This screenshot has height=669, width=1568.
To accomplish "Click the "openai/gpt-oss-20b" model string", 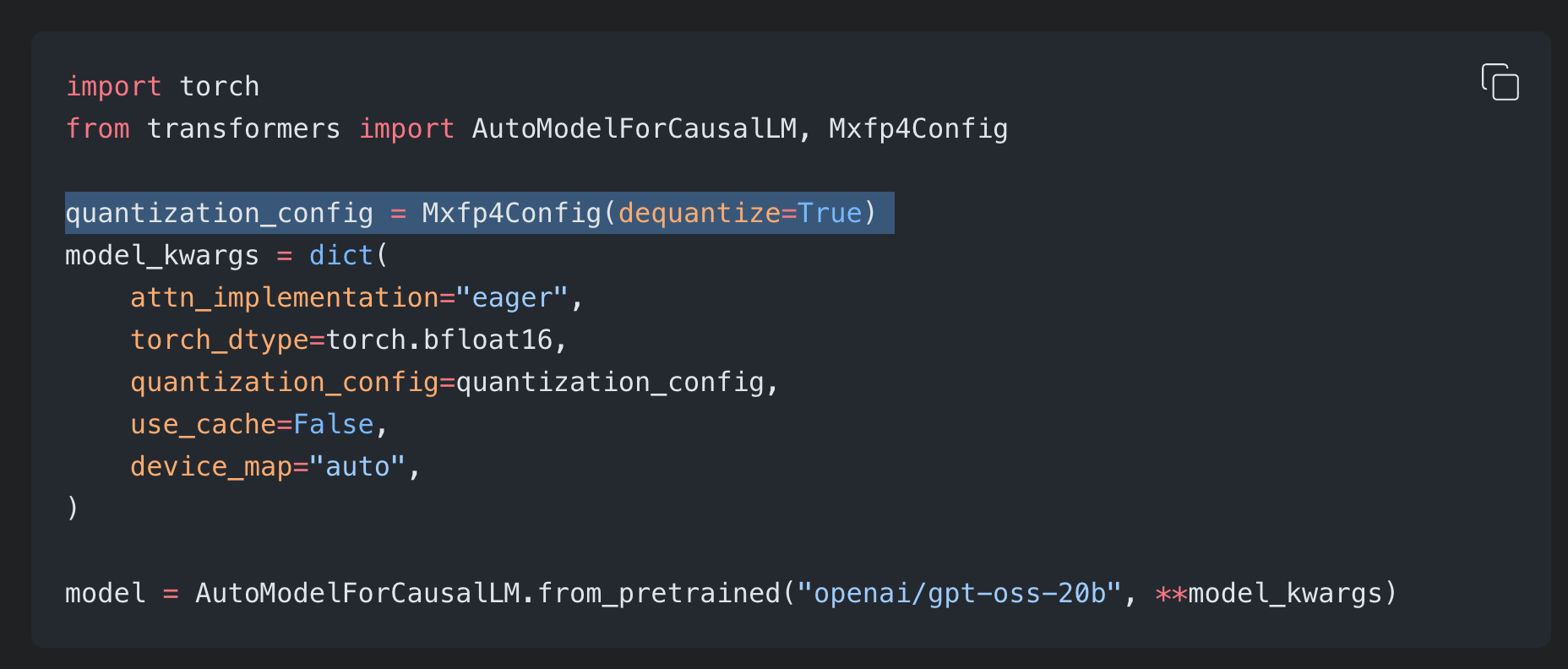I will (x=959, y=593).
